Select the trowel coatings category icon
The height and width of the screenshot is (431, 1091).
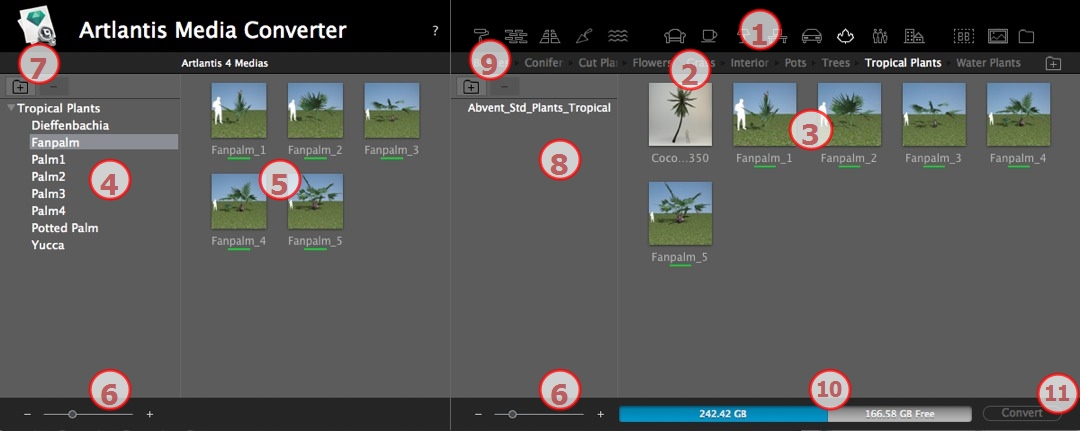point(584,35)
